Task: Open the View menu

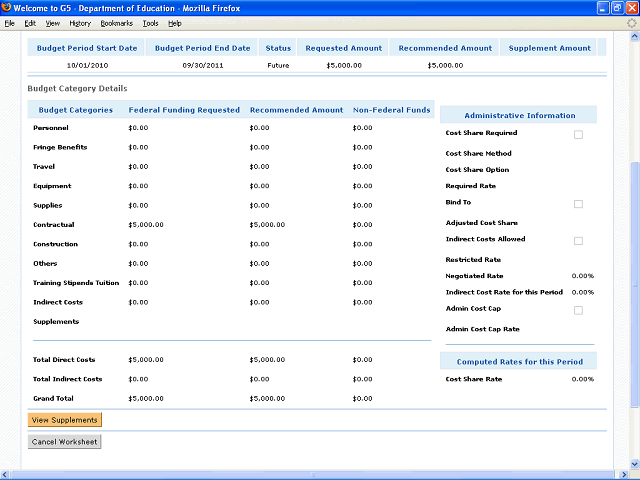Action: click(x=52, y=22)
